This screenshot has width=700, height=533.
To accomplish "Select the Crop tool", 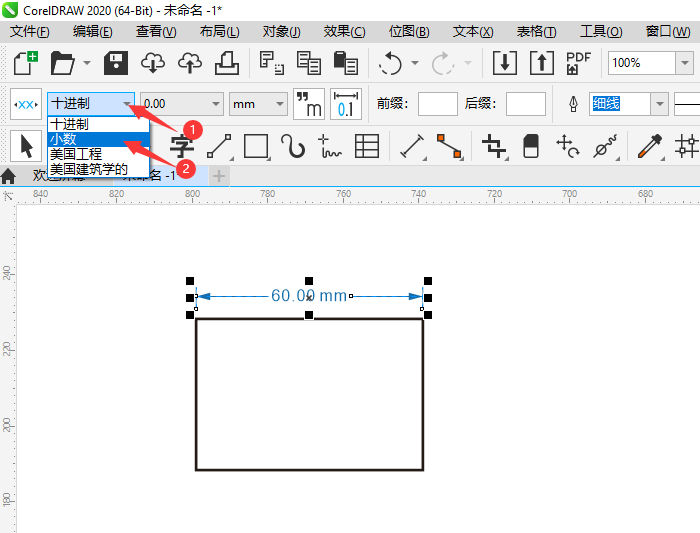I will tap(494, 146).
